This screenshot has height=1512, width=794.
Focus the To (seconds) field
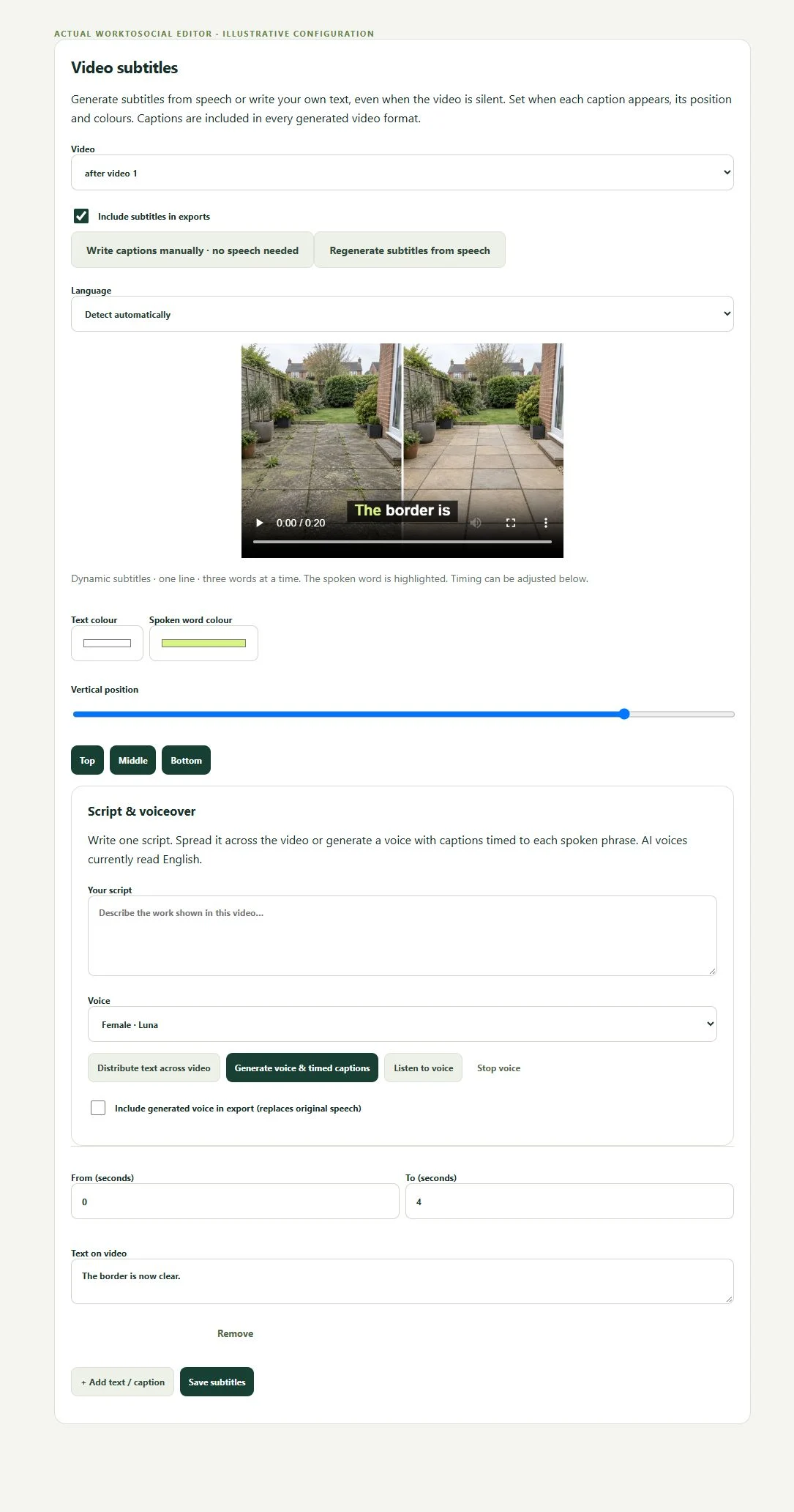point(569,1202)
